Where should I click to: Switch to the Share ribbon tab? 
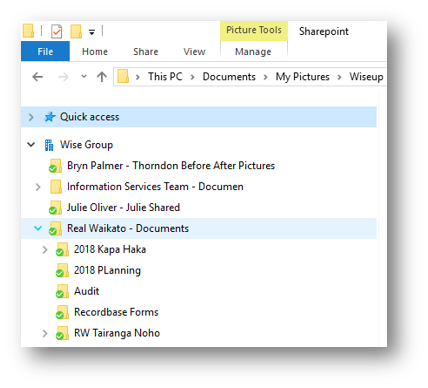[146, 52]
